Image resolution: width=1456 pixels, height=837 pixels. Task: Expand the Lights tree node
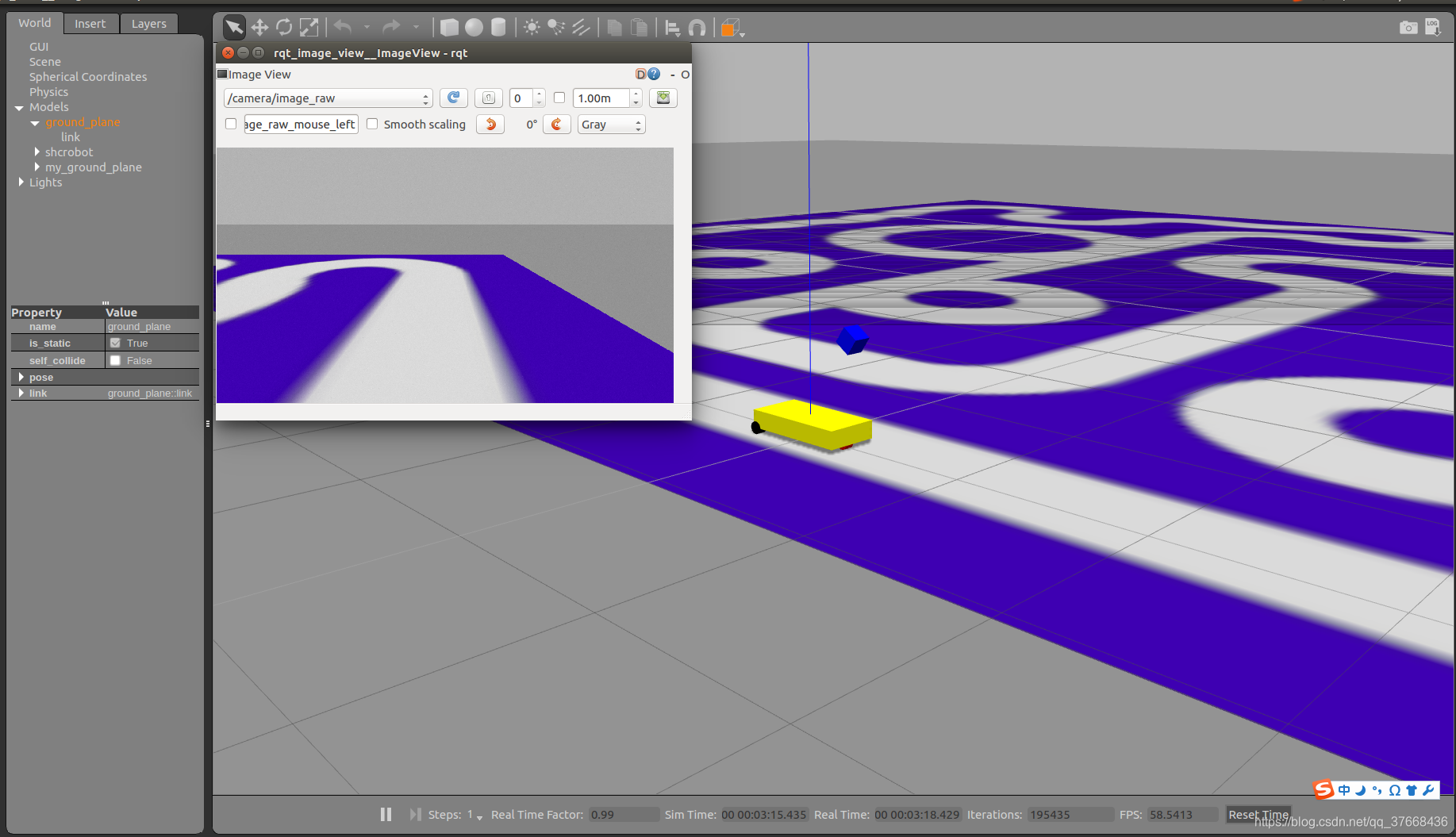coord(21,182)
